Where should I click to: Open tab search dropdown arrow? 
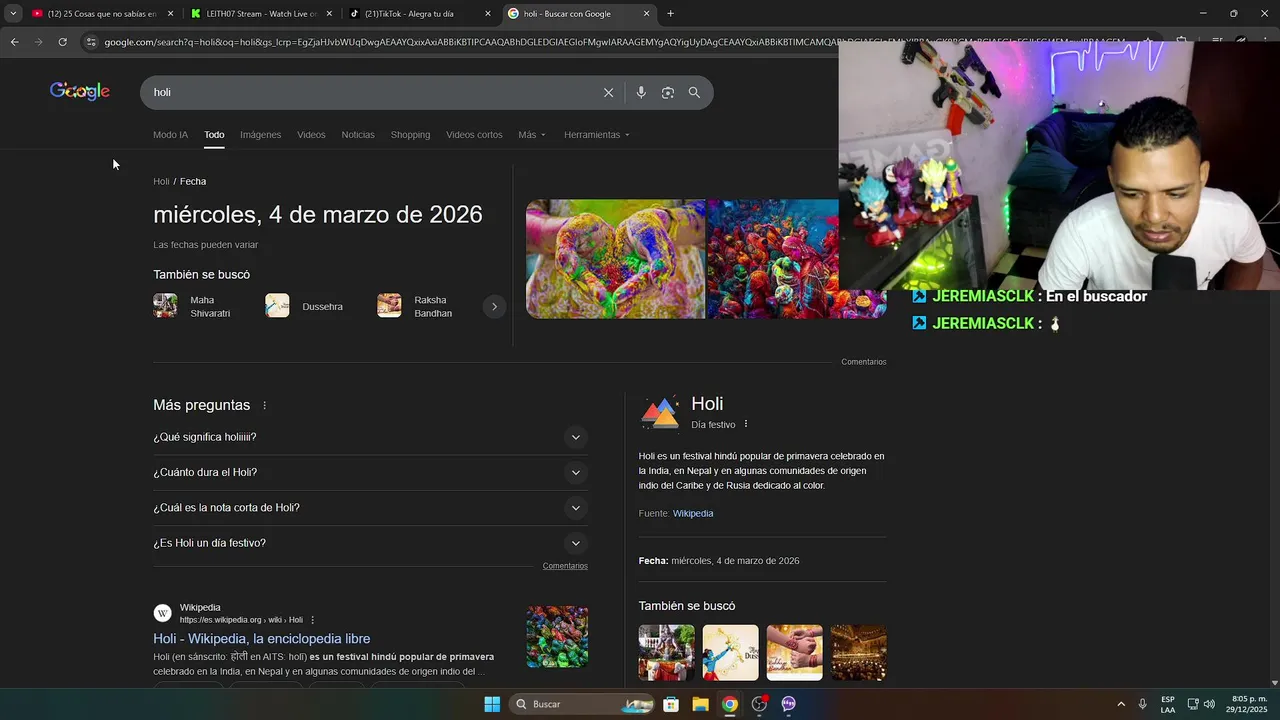coord(13,14)
